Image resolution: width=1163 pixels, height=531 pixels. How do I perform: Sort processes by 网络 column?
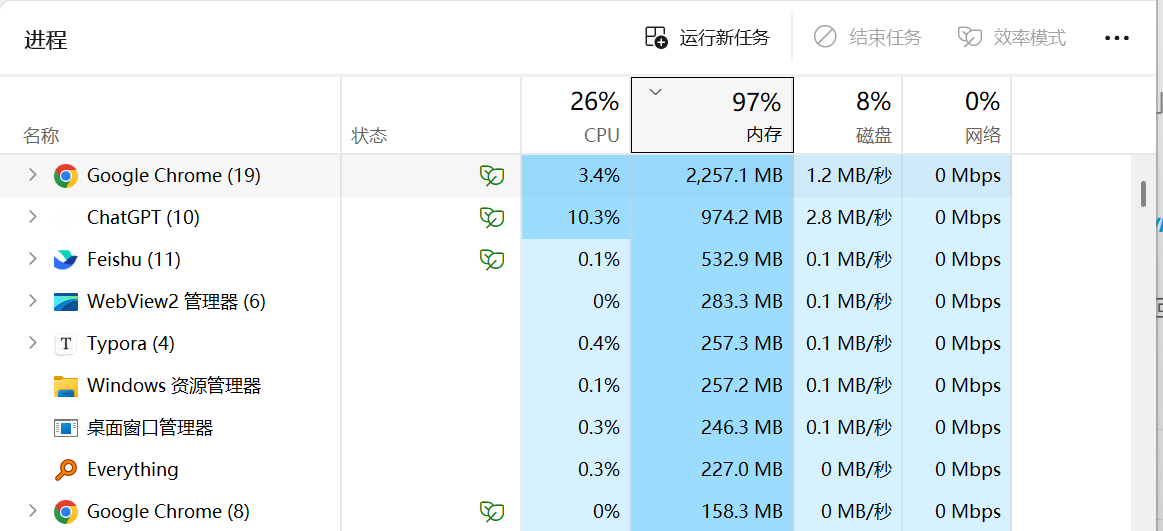tap(957, 116)
